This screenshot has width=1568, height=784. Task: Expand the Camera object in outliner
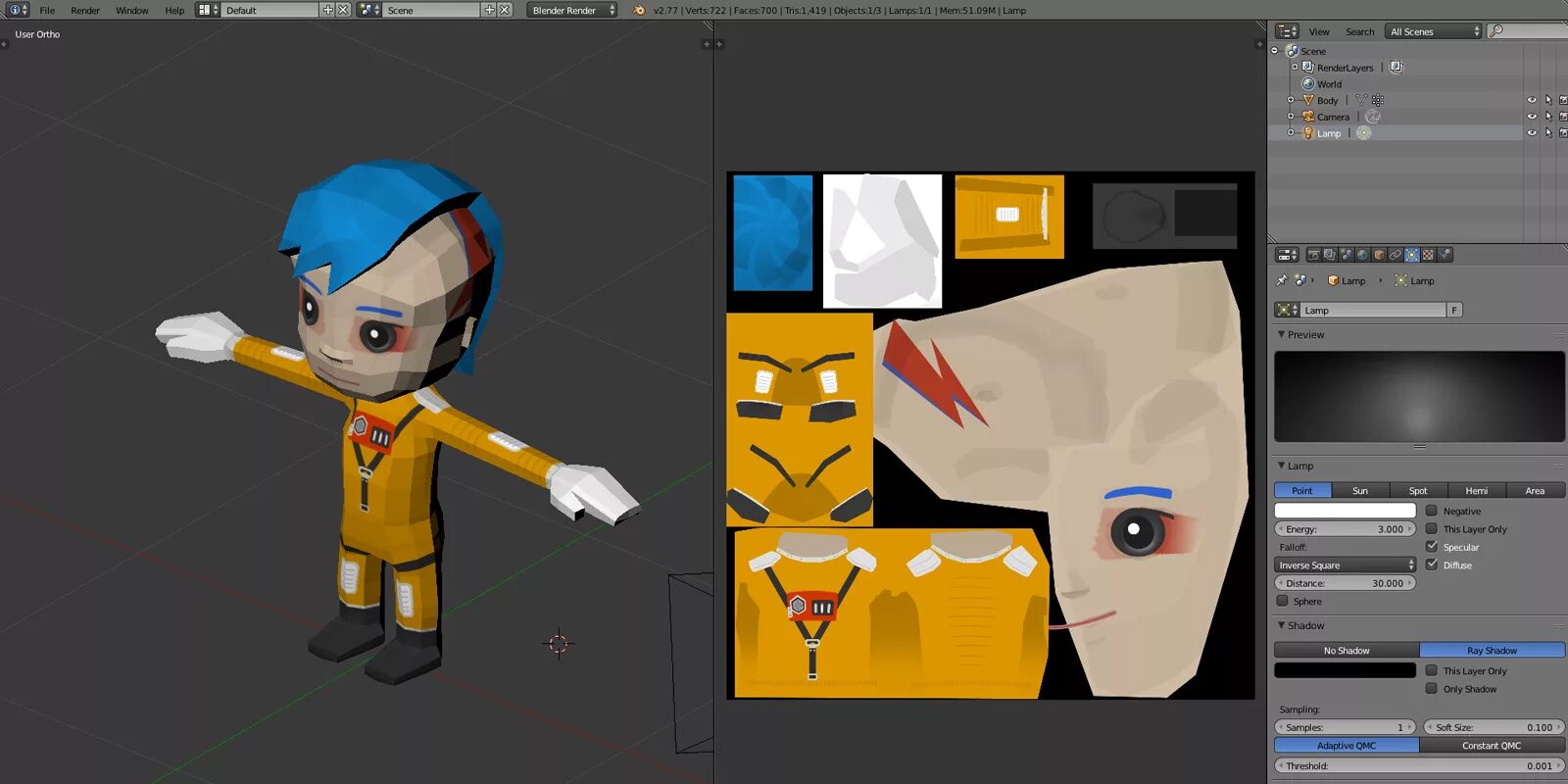1291,117
